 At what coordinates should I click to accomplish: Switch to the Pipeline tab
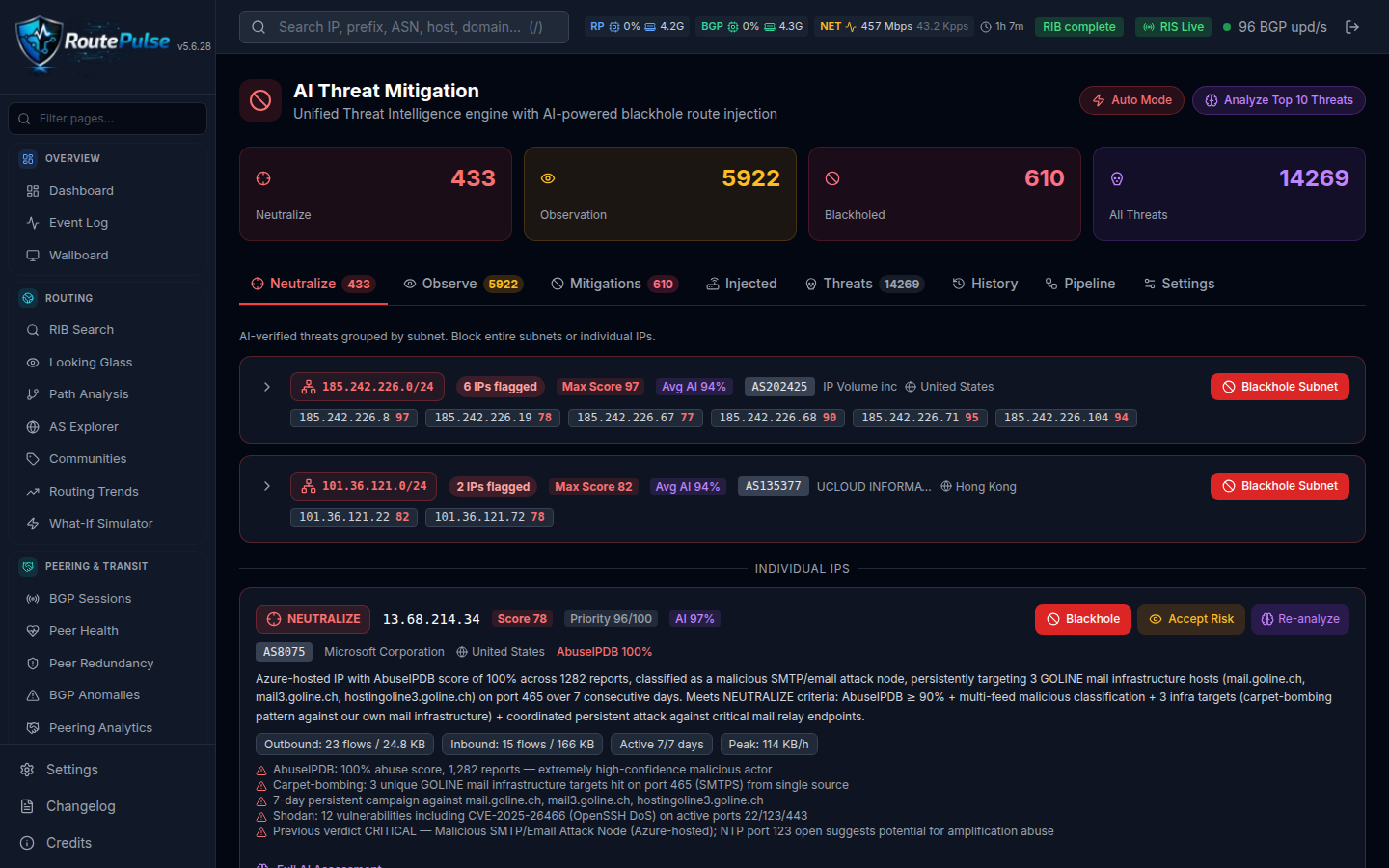(1079, 284)
